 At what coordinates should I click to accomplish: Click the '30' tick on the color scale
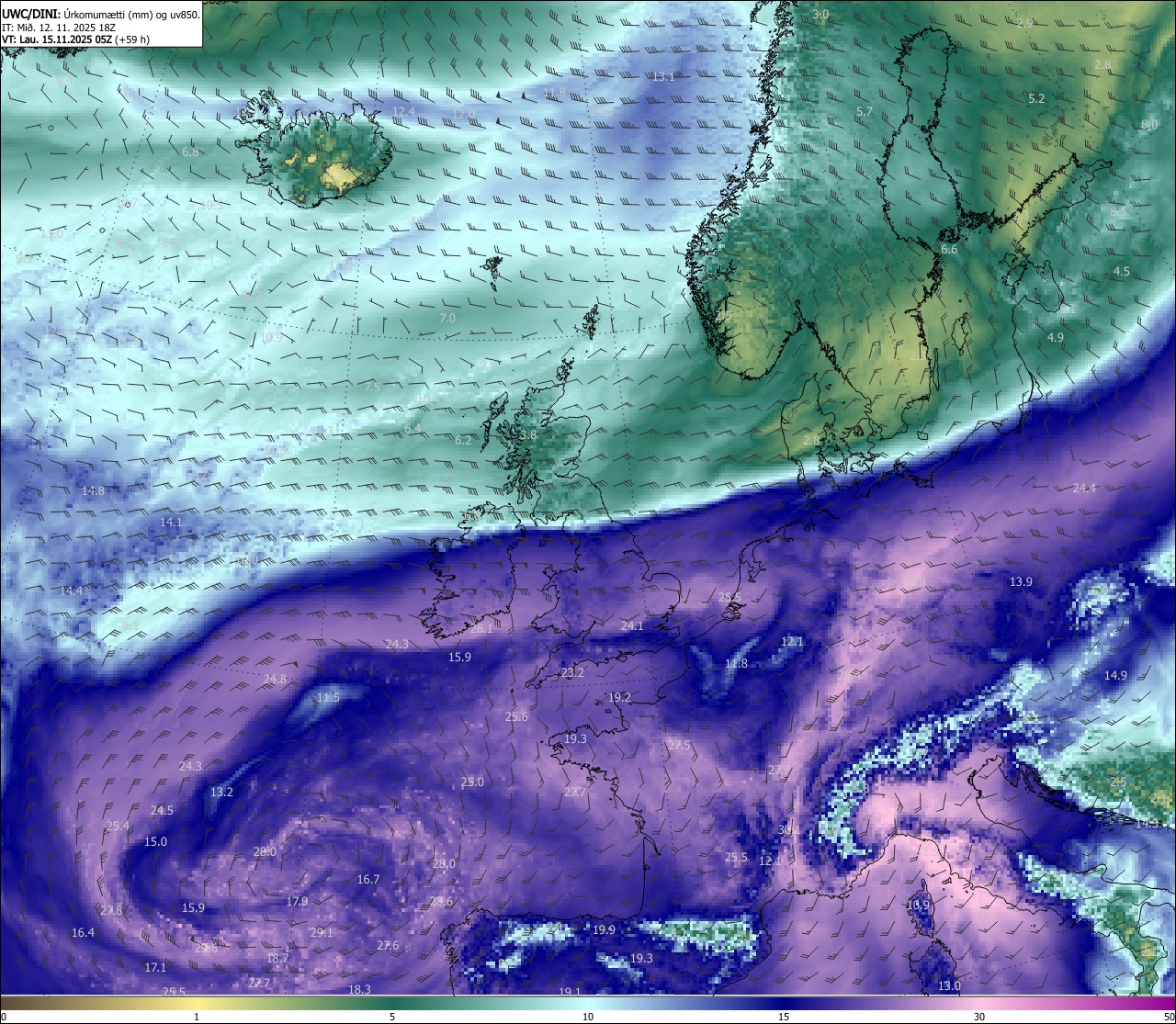coord(979,1017)
